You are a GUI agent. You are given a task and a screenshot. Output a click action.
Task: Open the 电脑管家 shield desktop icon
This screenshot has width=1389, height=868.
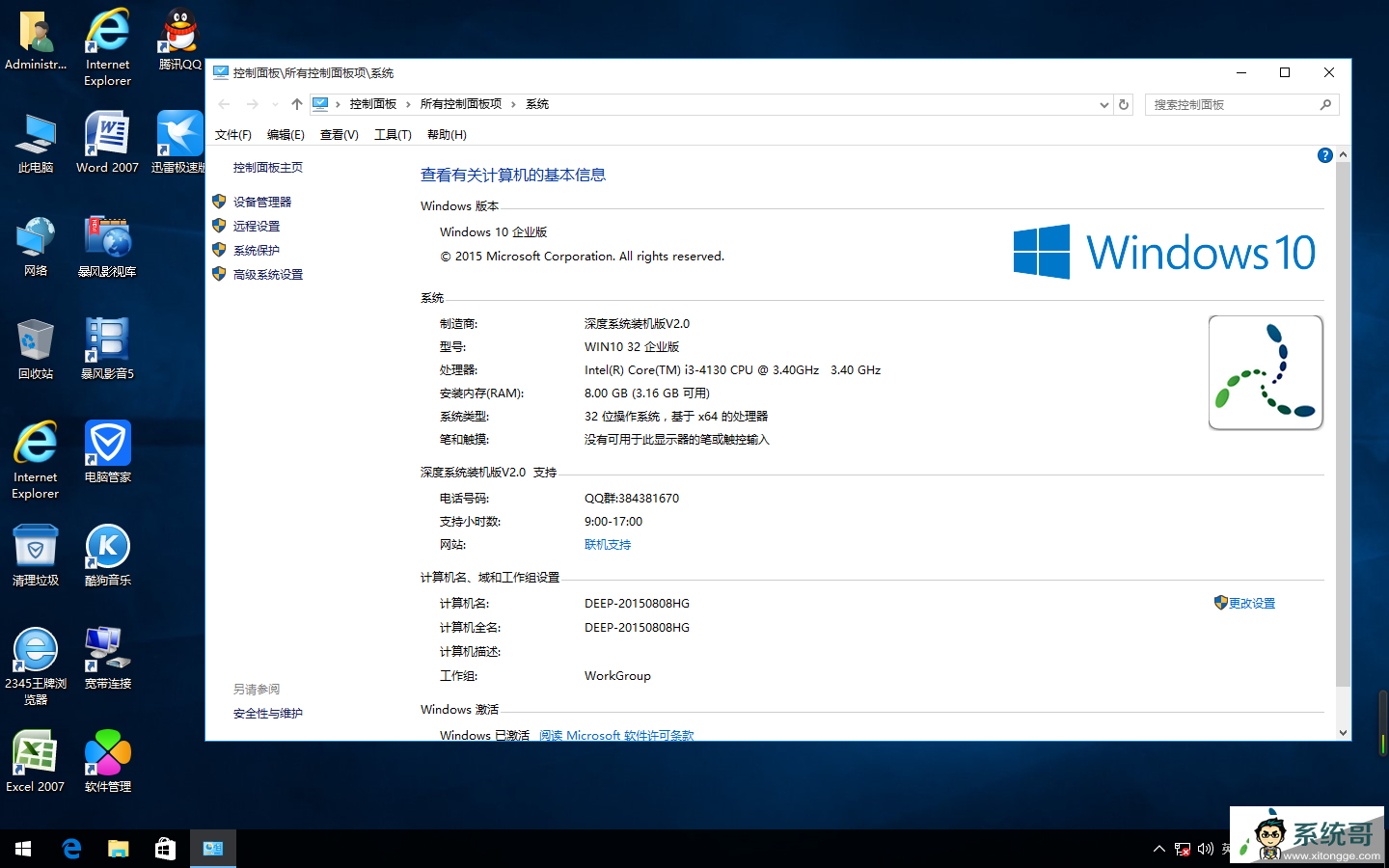click(x=107, y=452)
